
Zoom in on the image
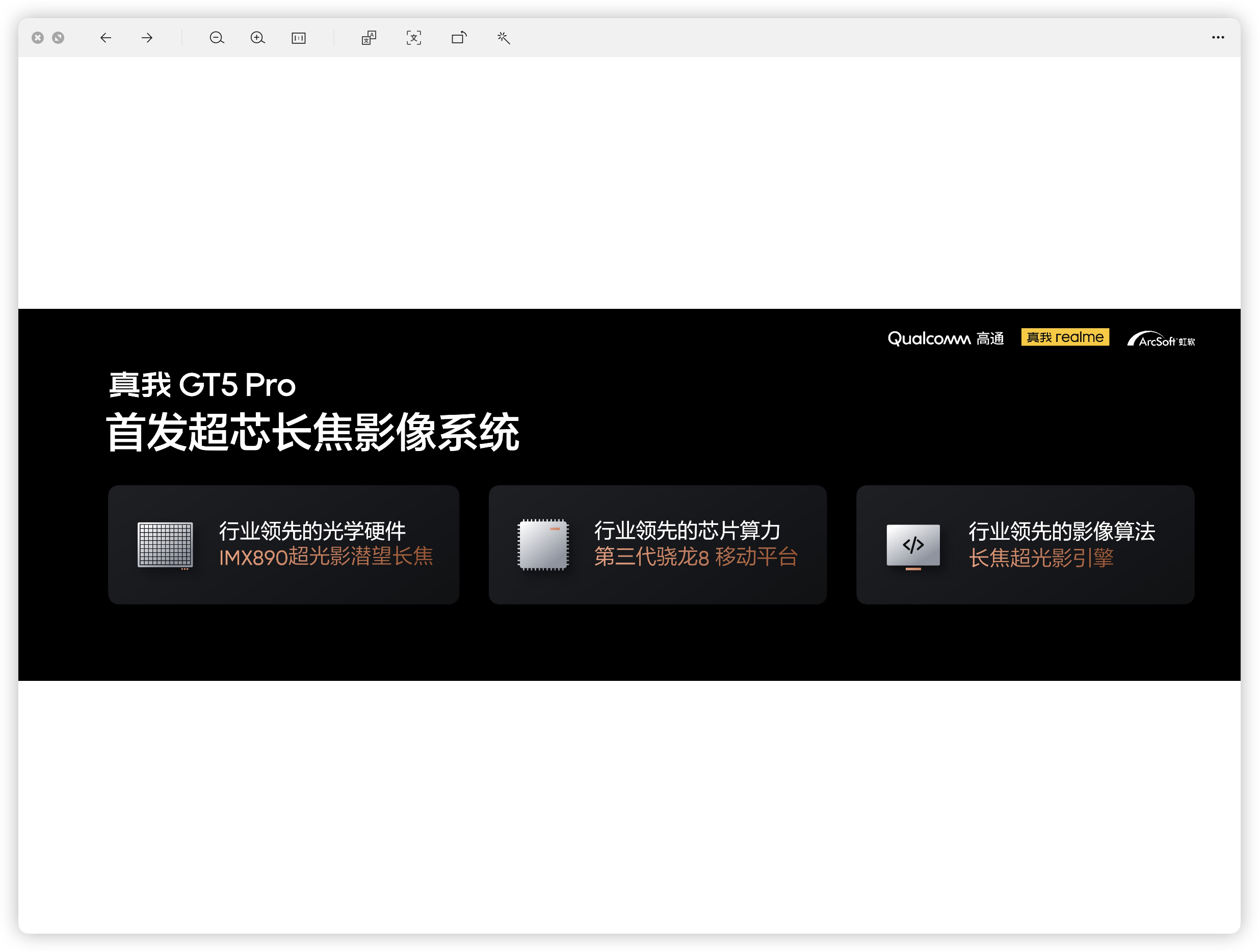[x=258, y=38]
